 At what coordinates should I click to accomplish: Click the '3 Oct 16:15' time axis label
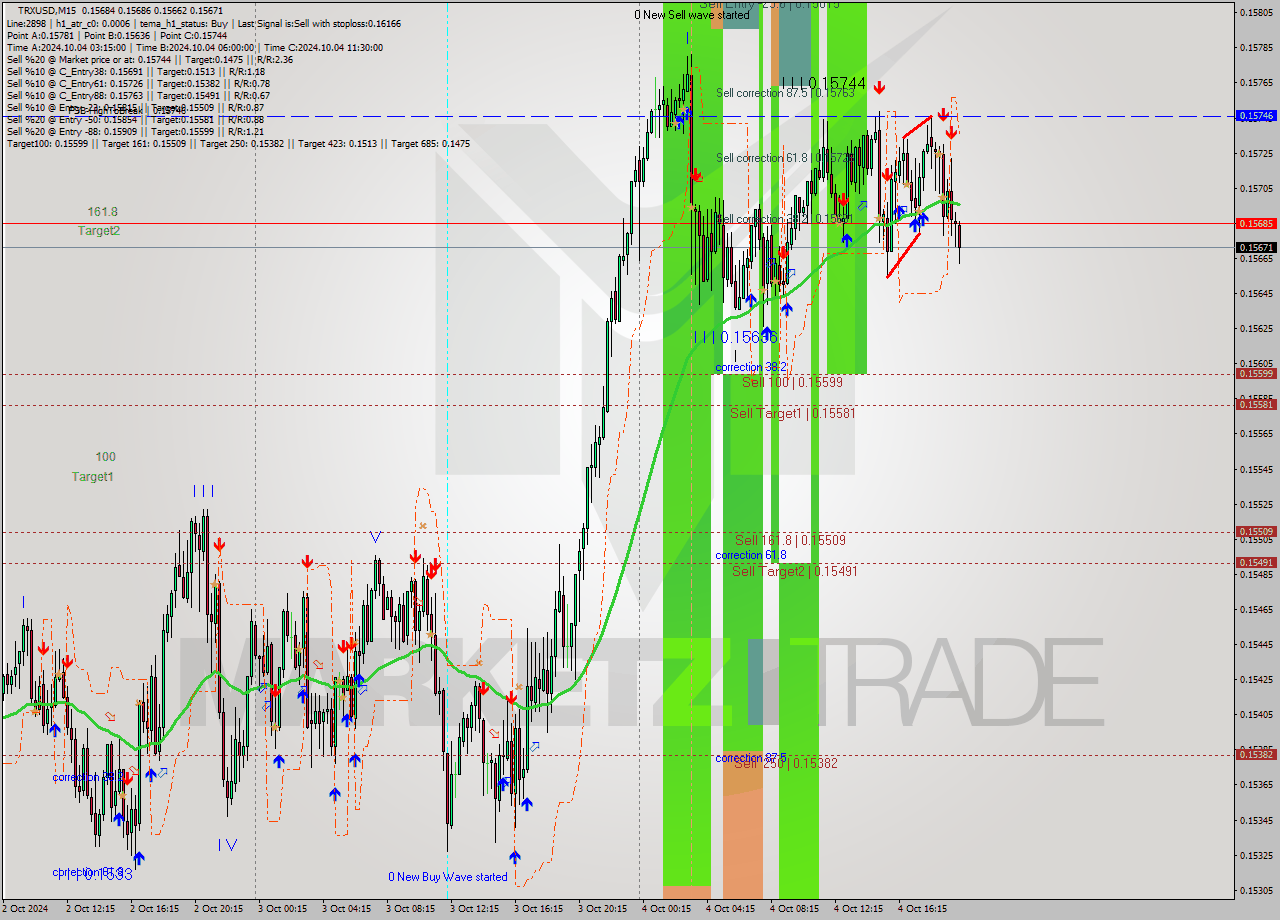tap(539, 909)
